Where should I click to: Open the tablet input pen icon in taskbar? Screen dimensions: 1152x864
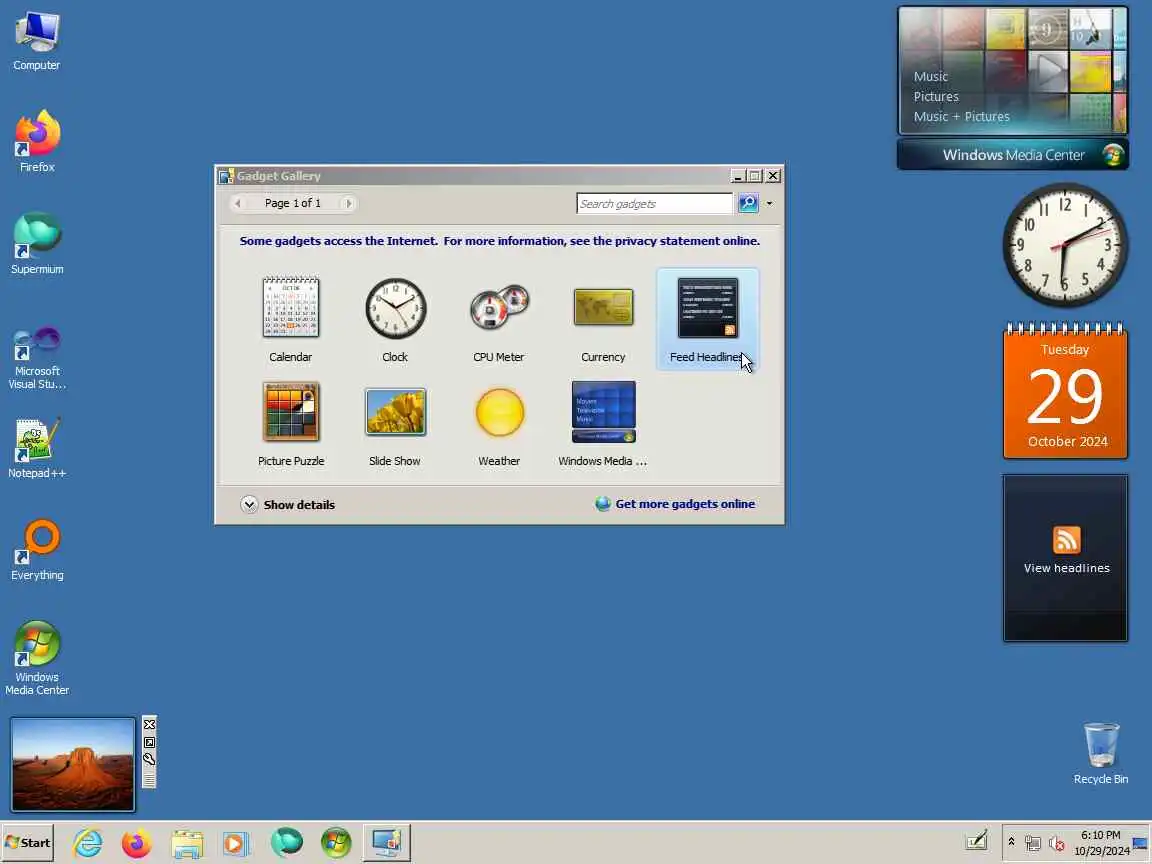click(976, 840)
